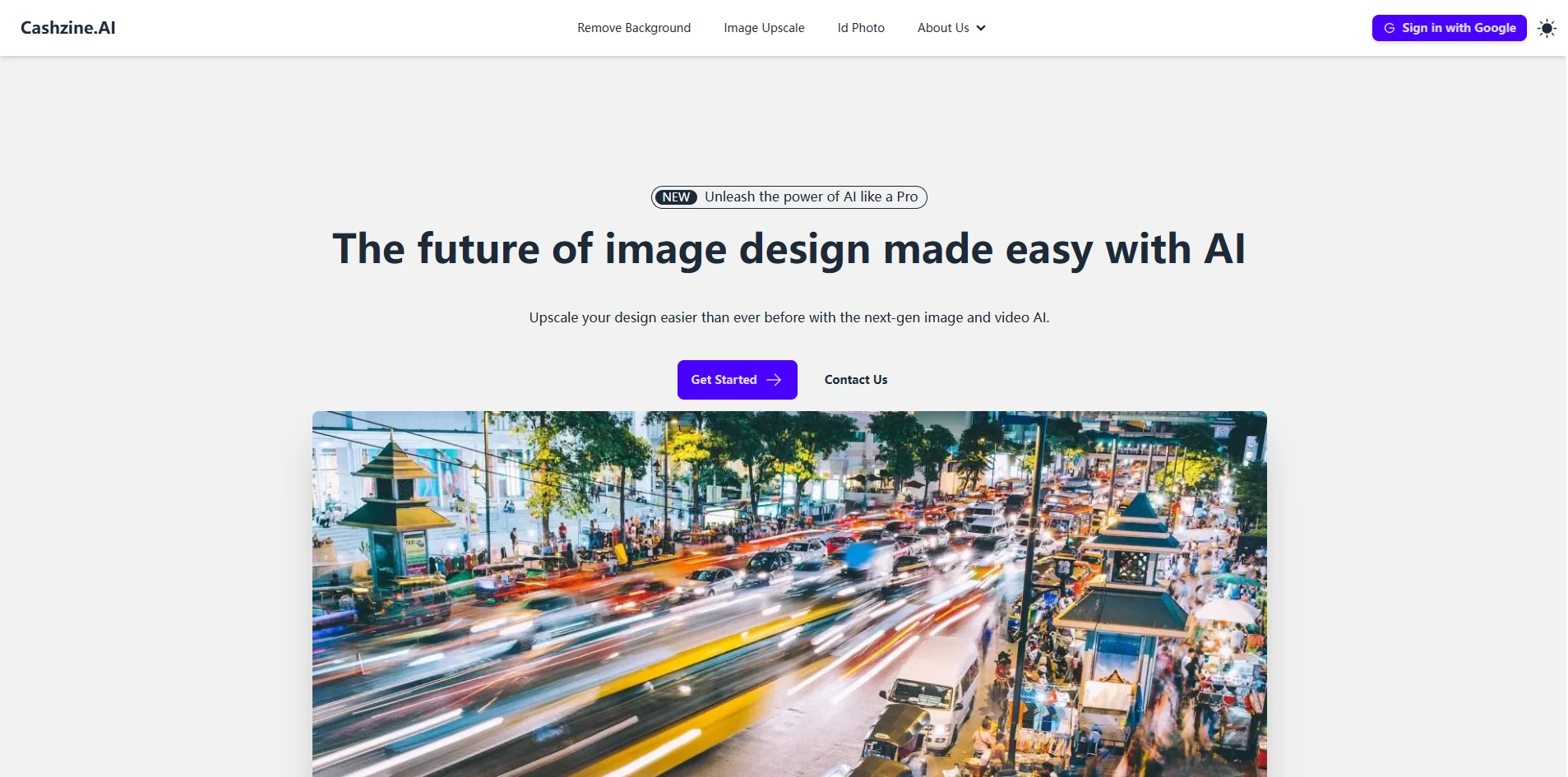Select Id Photo in the navigation
This screenshot has height=777, width=1568.
[x=860, y=27]
